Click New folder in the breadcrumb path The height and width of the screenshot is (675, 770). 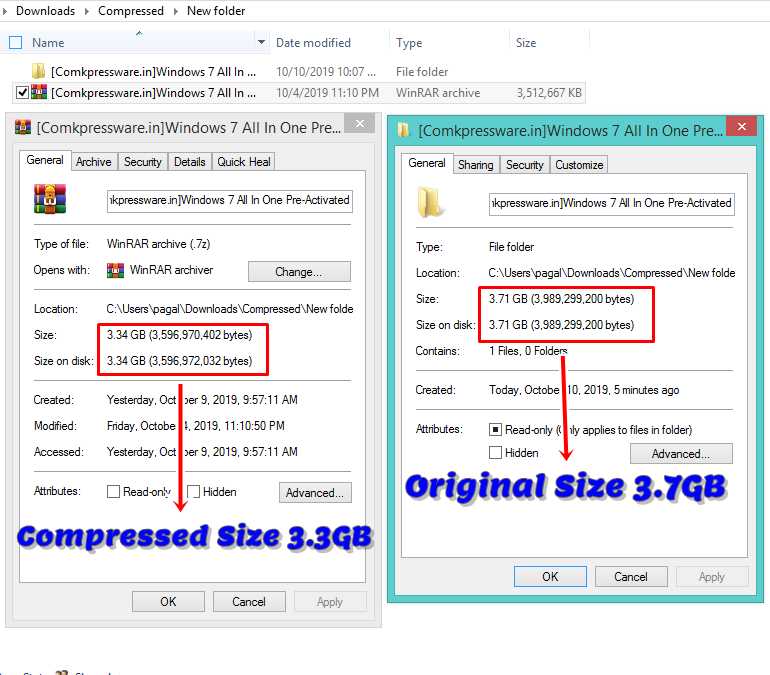[216, 11]
